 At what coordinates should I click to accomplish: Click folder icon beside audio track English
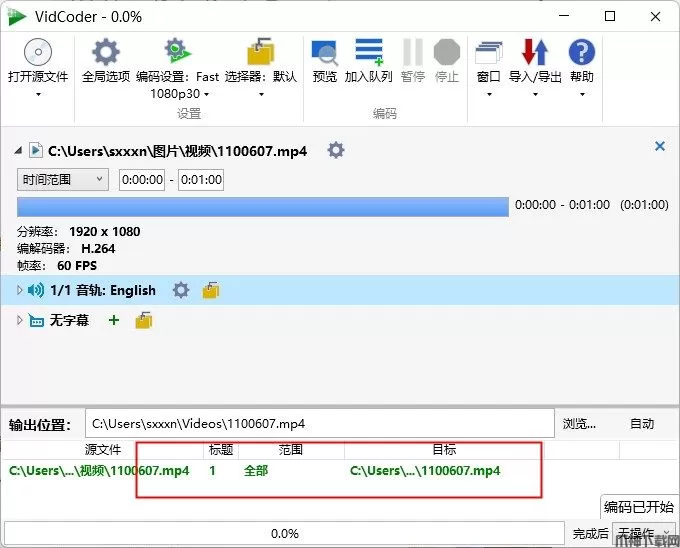(211, 290)
